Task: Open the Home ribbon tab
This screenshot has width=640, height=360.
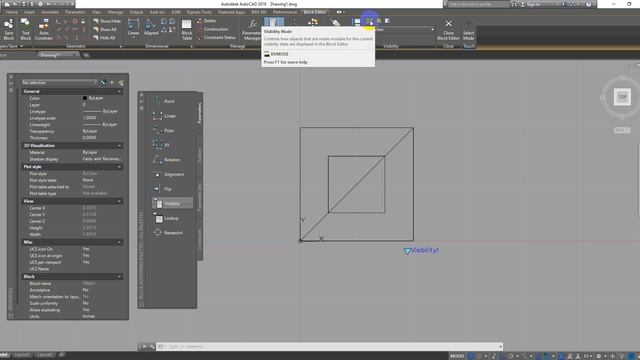Action: click(12, 12)
